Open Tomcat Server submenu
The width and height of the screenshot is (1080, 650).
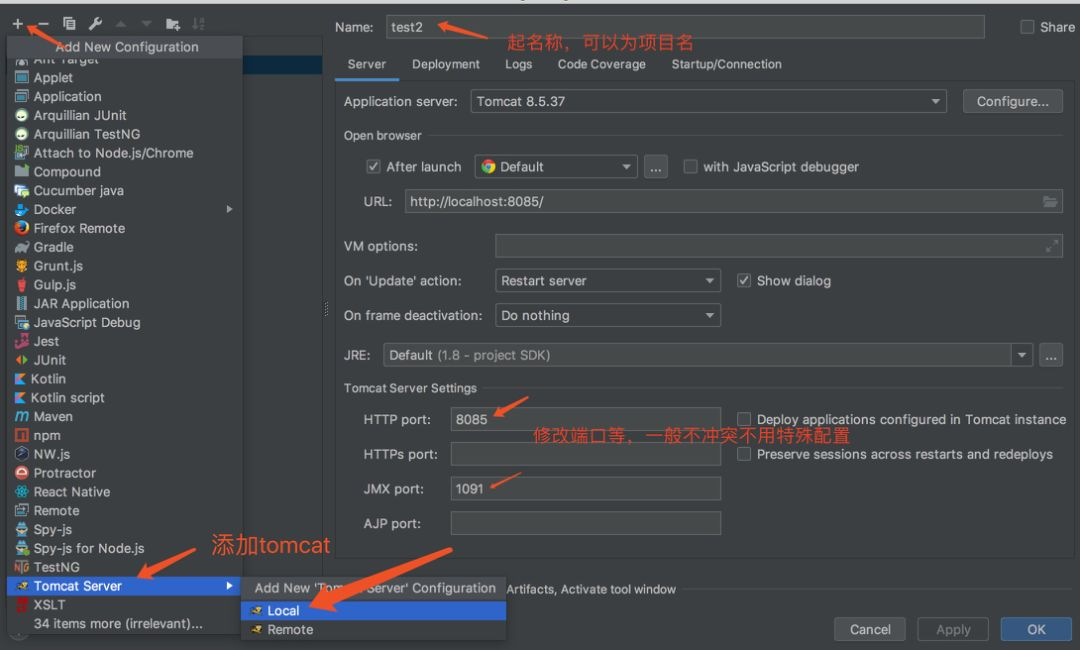pyautogui.click(x=124, y=586)
